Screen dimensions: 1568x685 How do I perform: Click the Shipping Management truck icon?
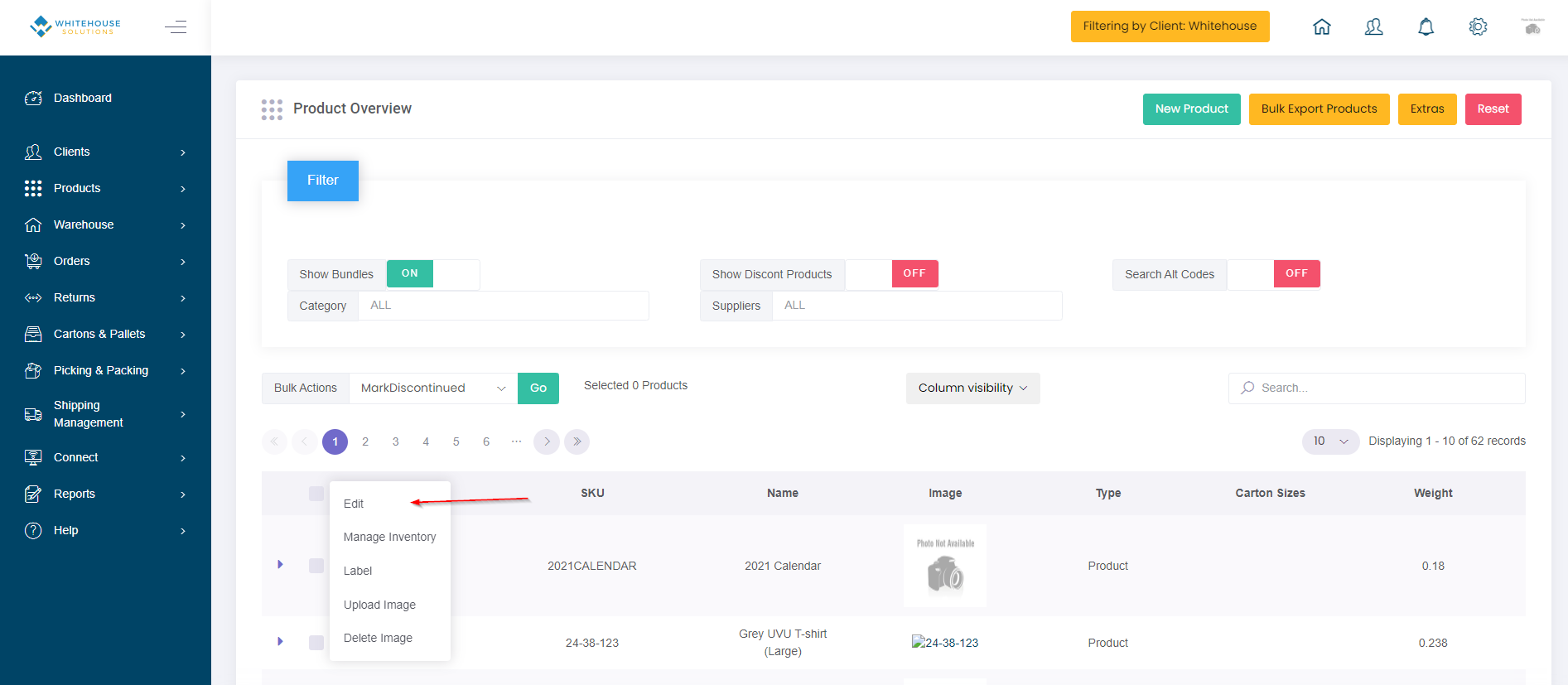[x=33, y=414]
